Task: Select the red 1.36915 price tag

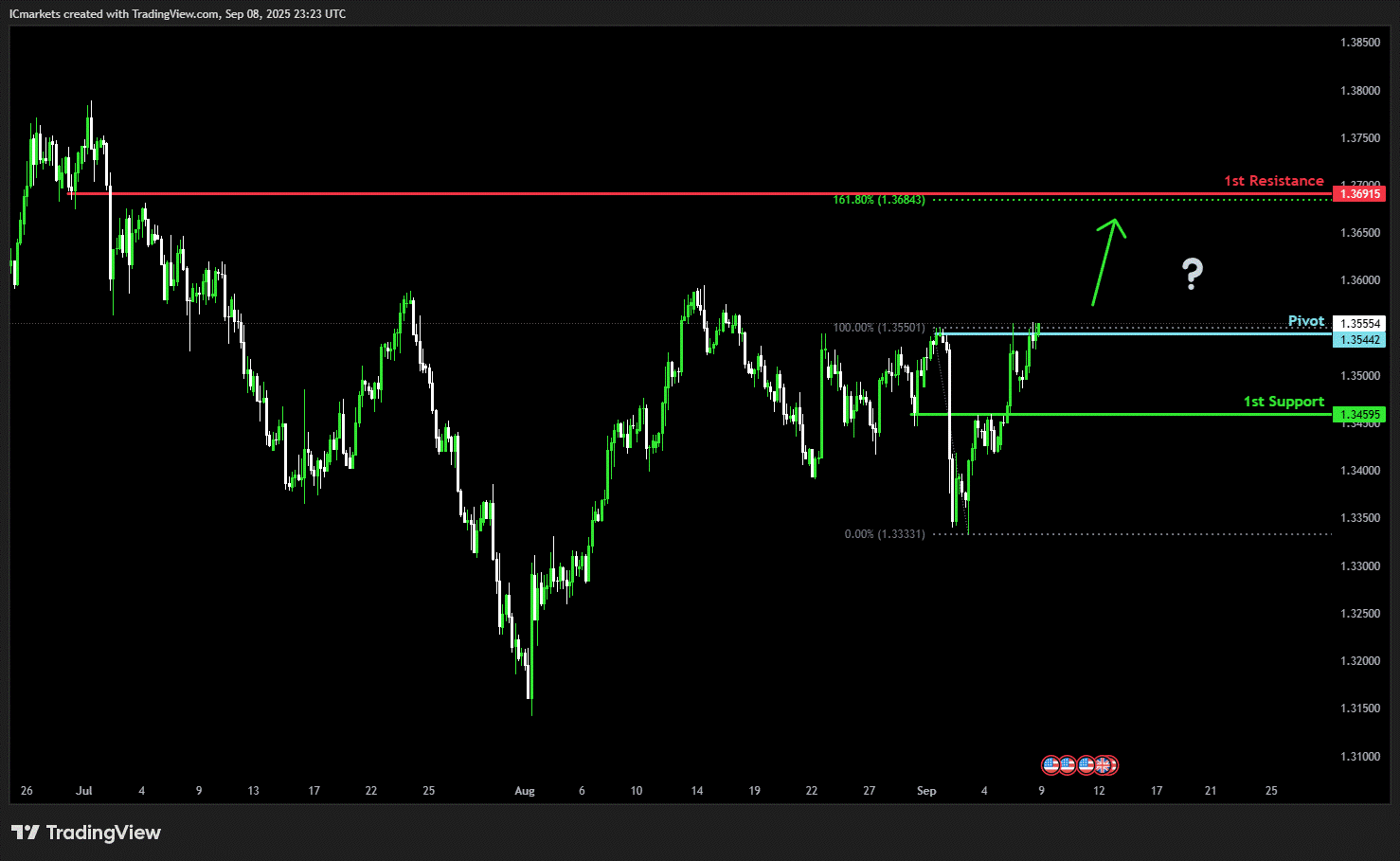Action: pyautogui.click(x=1359, y=193)
